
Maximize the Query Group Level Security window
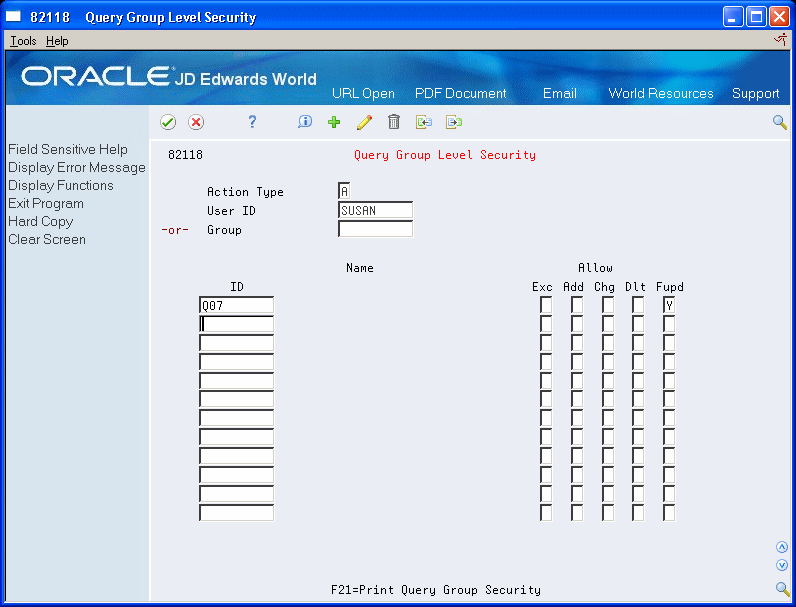(756, 17)
